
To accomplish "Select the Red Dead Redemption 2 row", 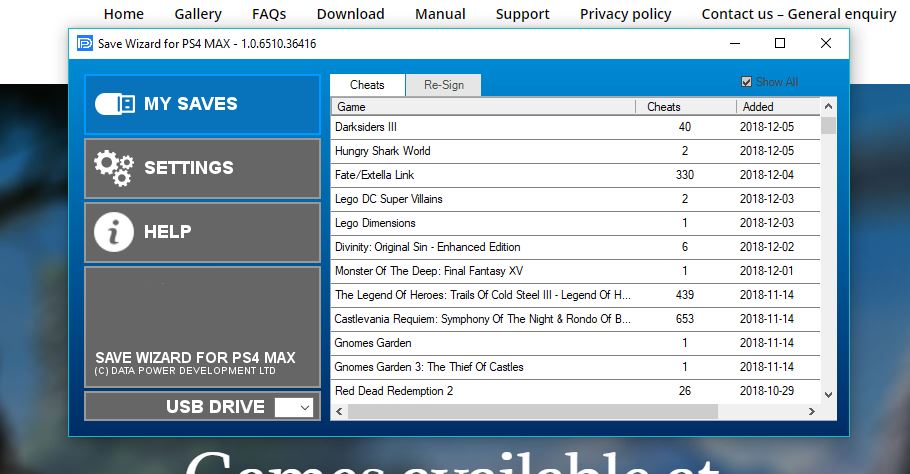I will [x=393, y=391].
